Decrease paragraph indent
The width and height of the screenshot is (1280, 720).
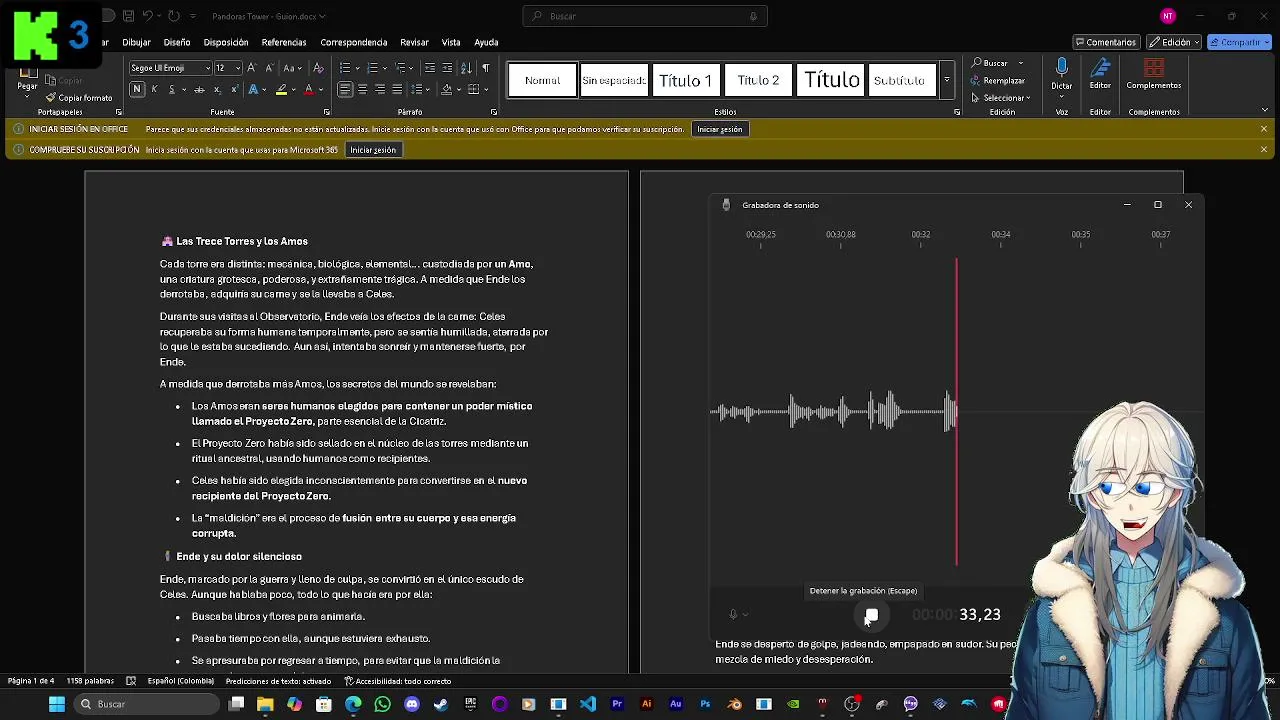coord(430,68)
